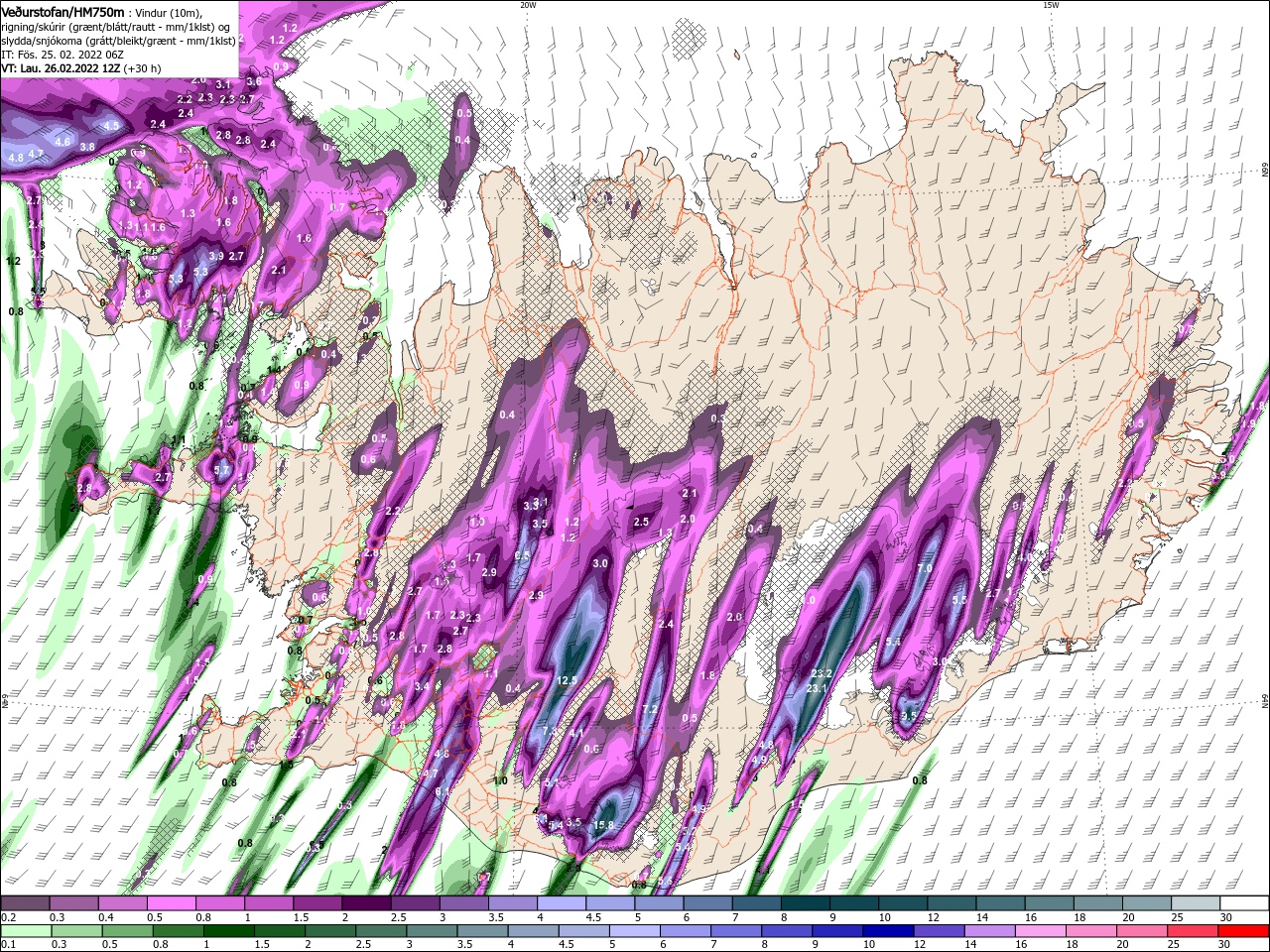Click the 6.5 precipitation value

[x=523, y=556]
